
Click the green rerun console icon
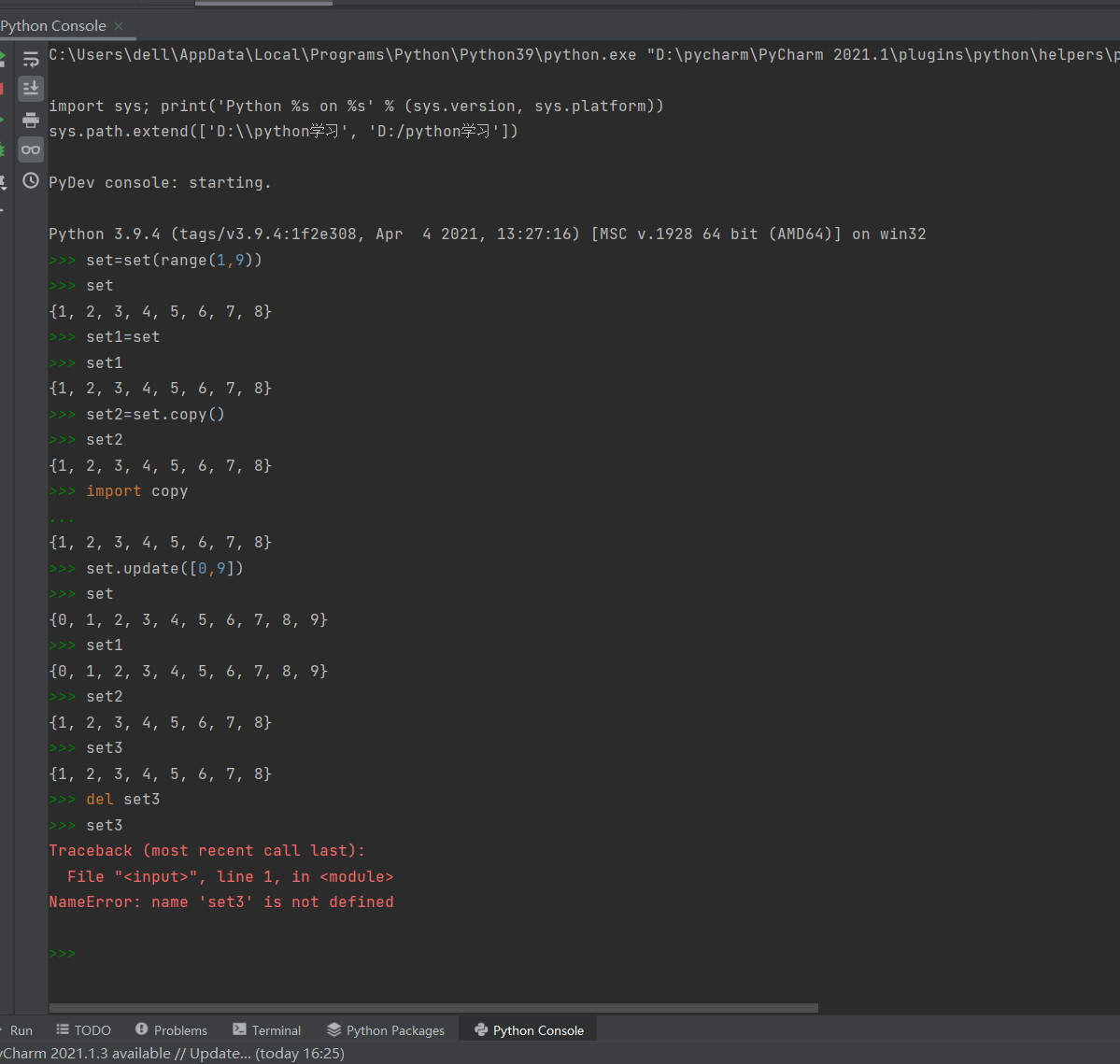(3, 59)
